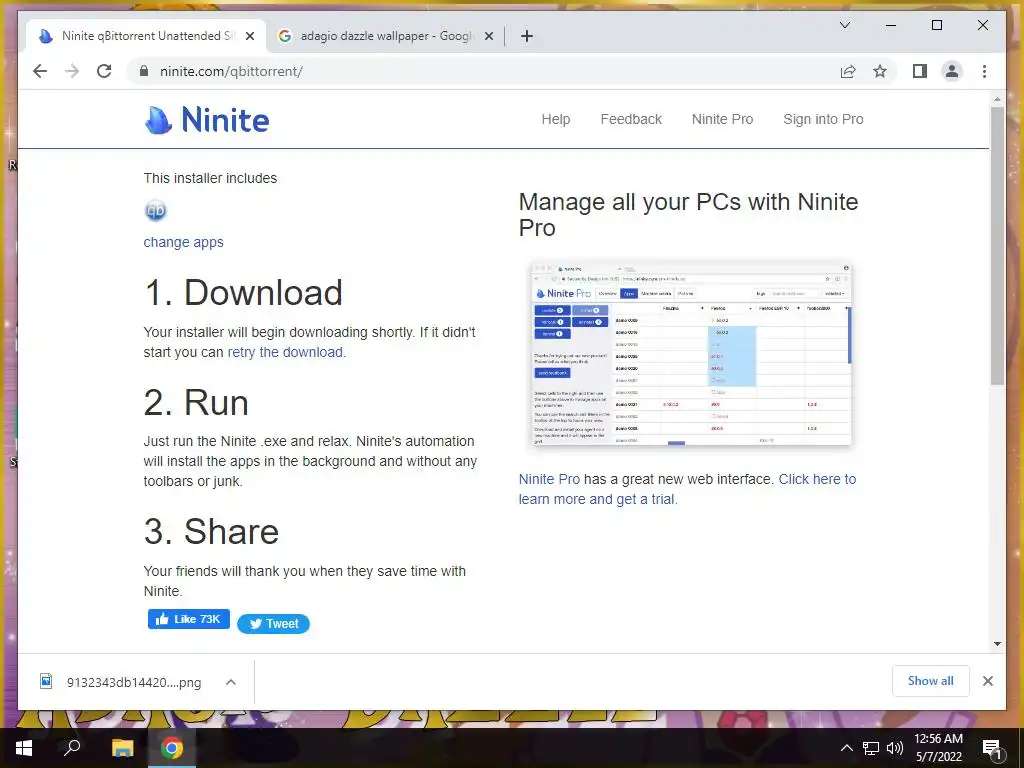The image size is (1024, 768).
Task: Open the taskbar clock and date
Action: click(x=938, y=748)
